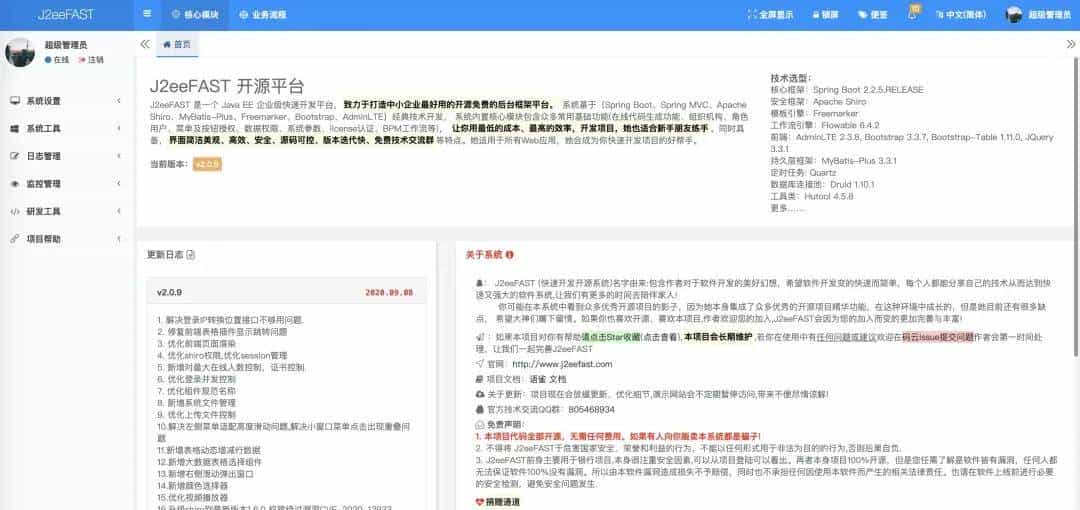The image size is (1080, 510).
Task: Click the 在线 status link
Action: tap(58, 60)
